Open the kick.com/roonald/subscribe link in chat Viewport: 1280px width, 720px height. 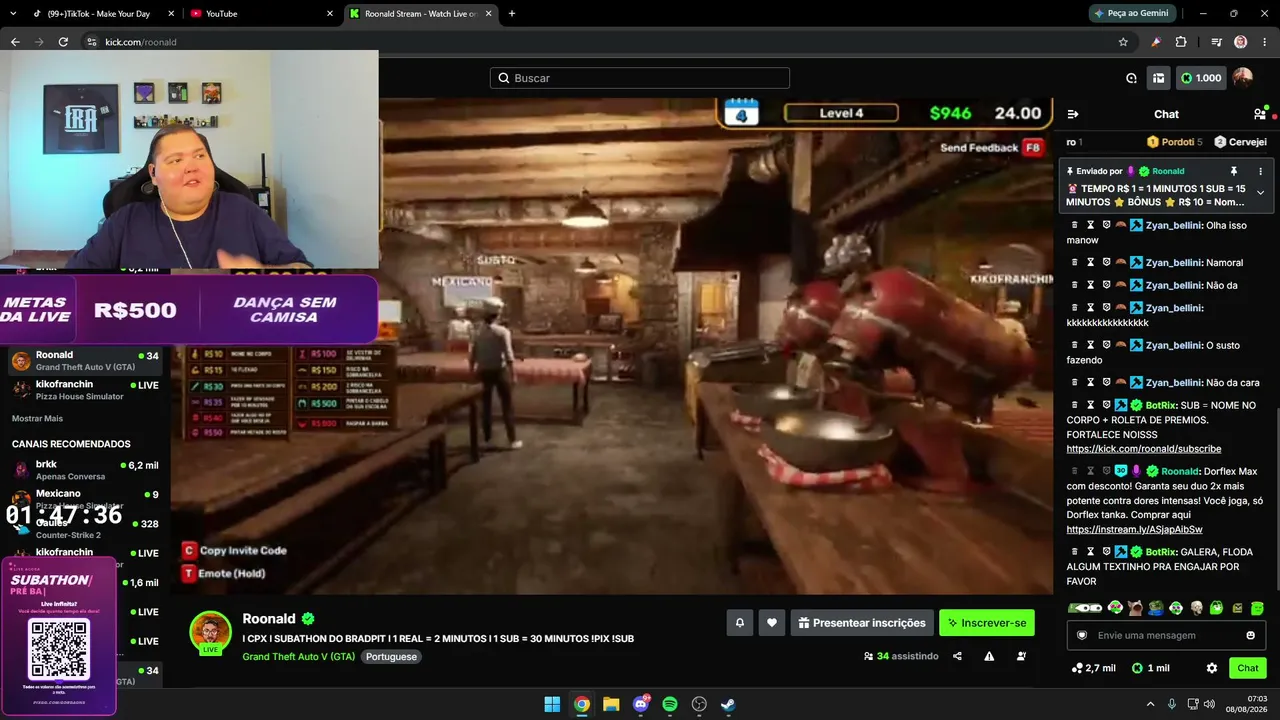[1144, 450]
